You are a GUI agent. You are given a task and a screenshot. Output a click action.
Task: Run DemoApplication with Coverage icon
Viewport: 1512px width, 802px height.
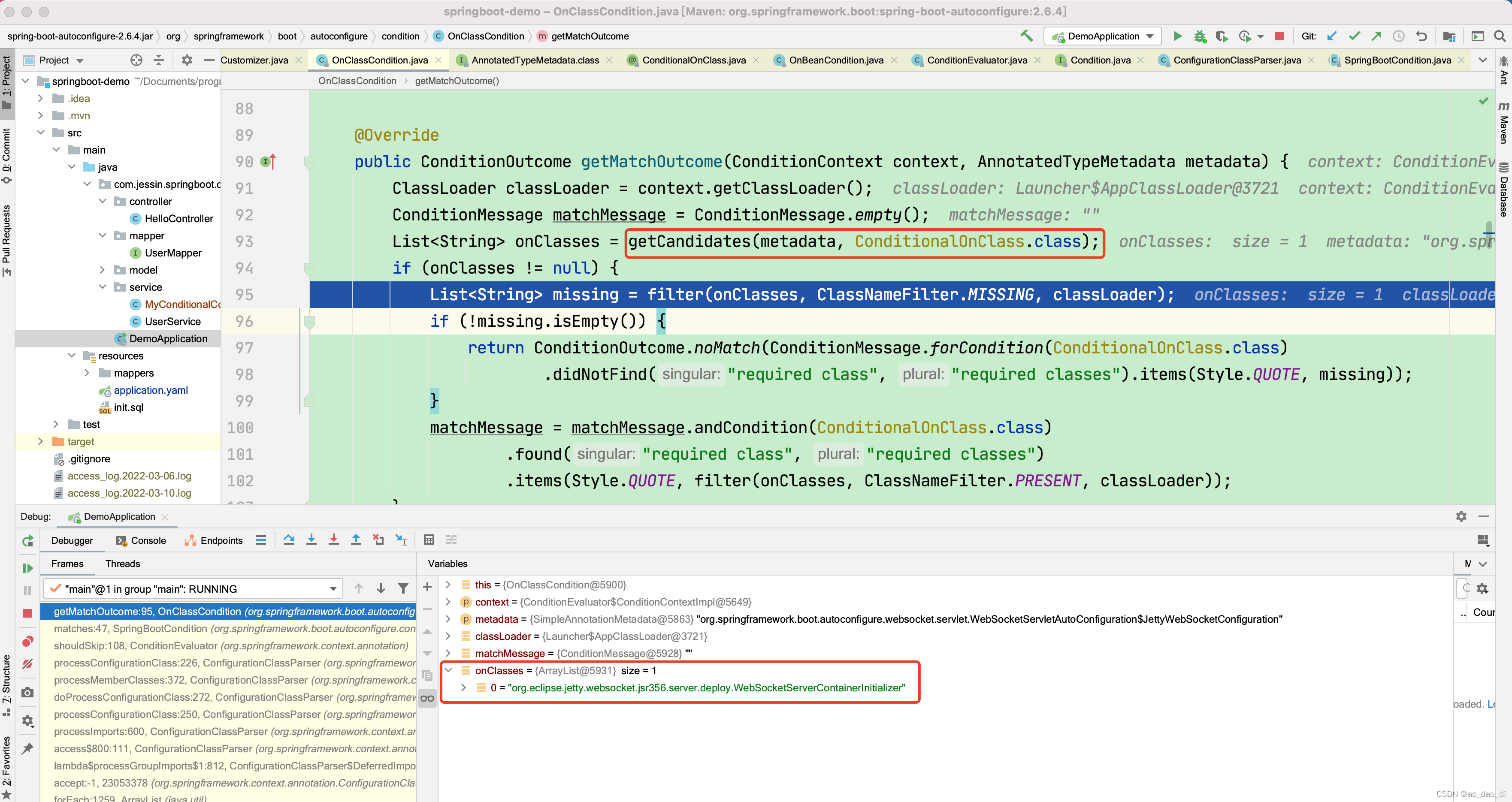(1222, 36)
